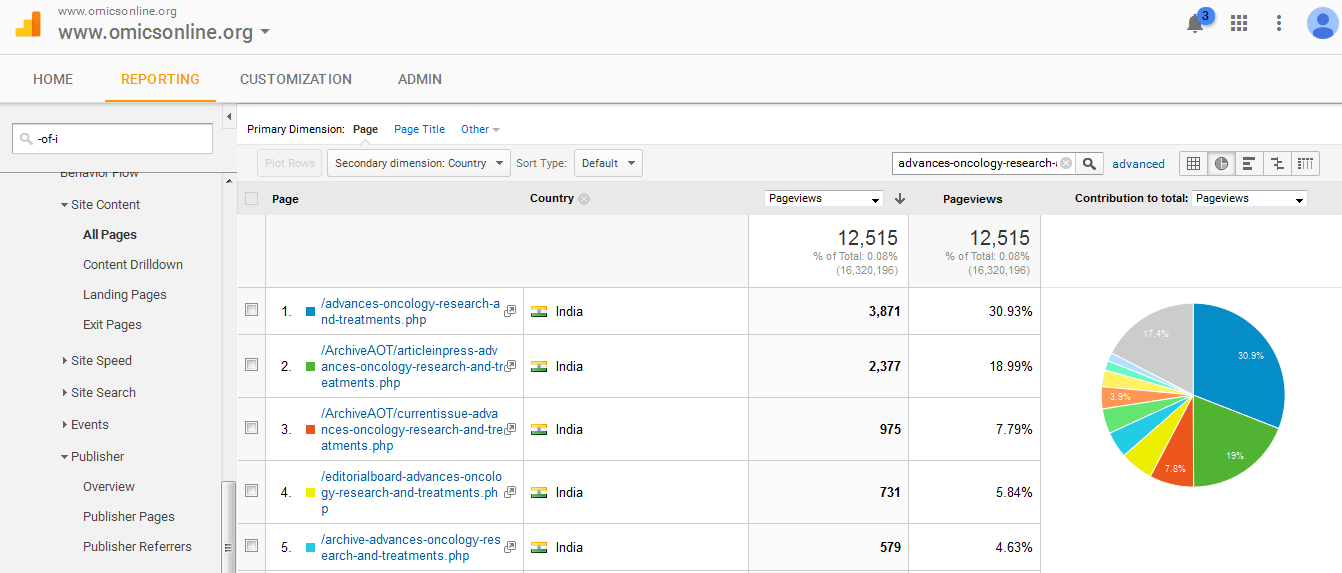Switch to Data table view
Screen dimensions: 1342x573
tap(1193, 163)
